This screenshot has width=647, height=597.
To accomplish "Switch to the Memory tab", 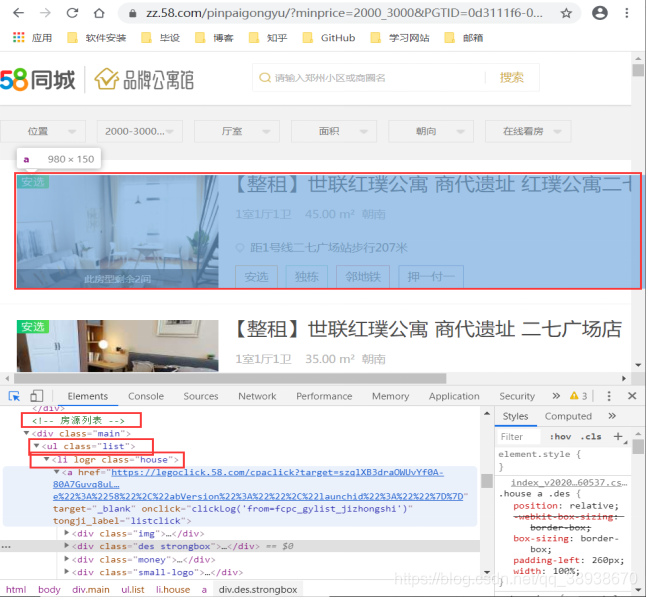I will pyautogui.click(x=390, y=396).
